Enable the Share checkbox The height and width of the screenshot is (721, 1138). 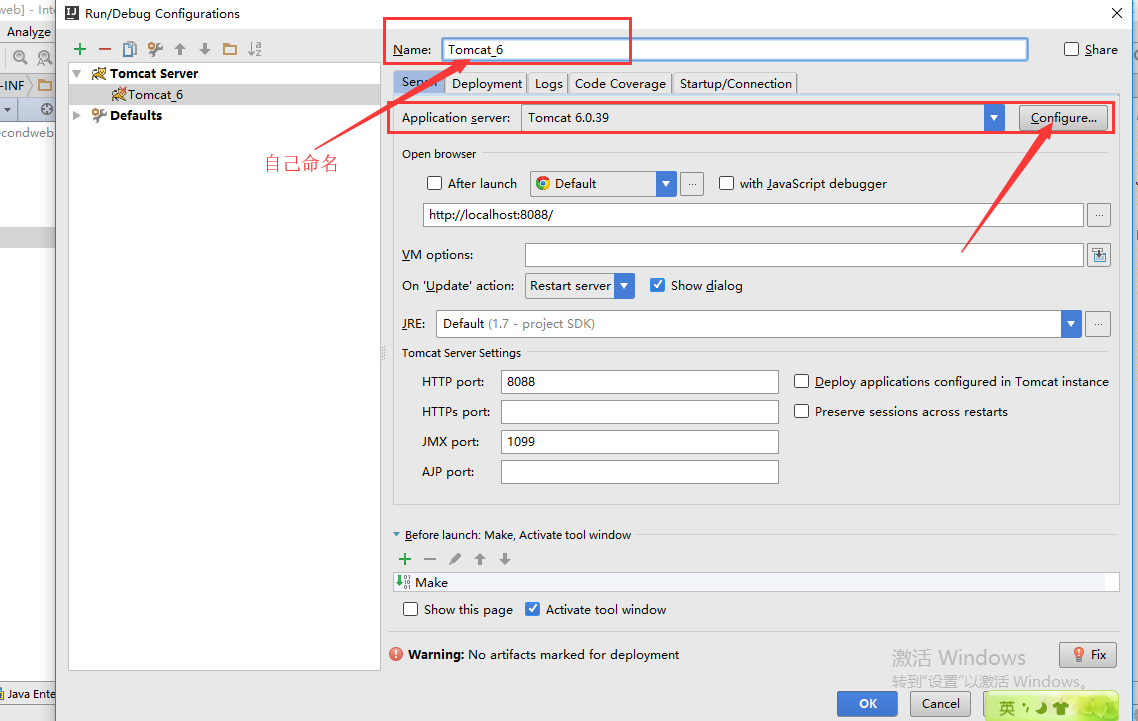[x=1071, y=49]
